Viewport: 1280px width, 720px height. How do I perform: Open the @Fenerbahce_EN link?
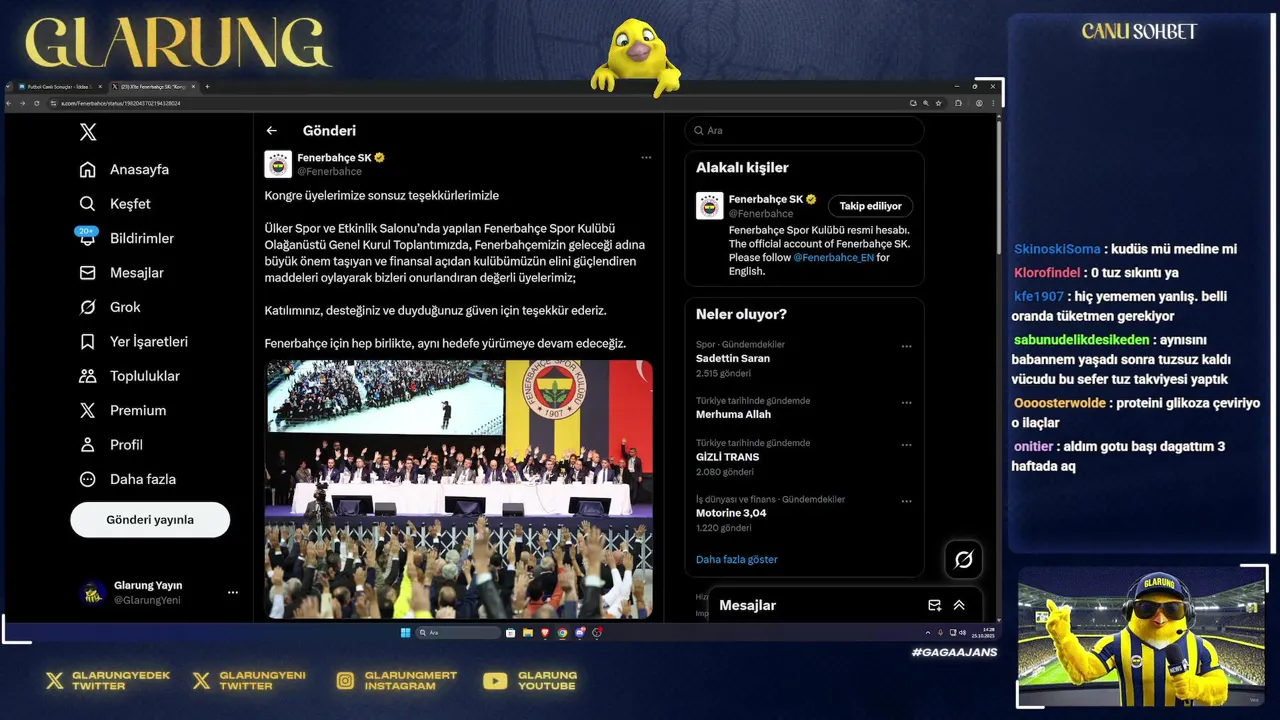point(834,257)
